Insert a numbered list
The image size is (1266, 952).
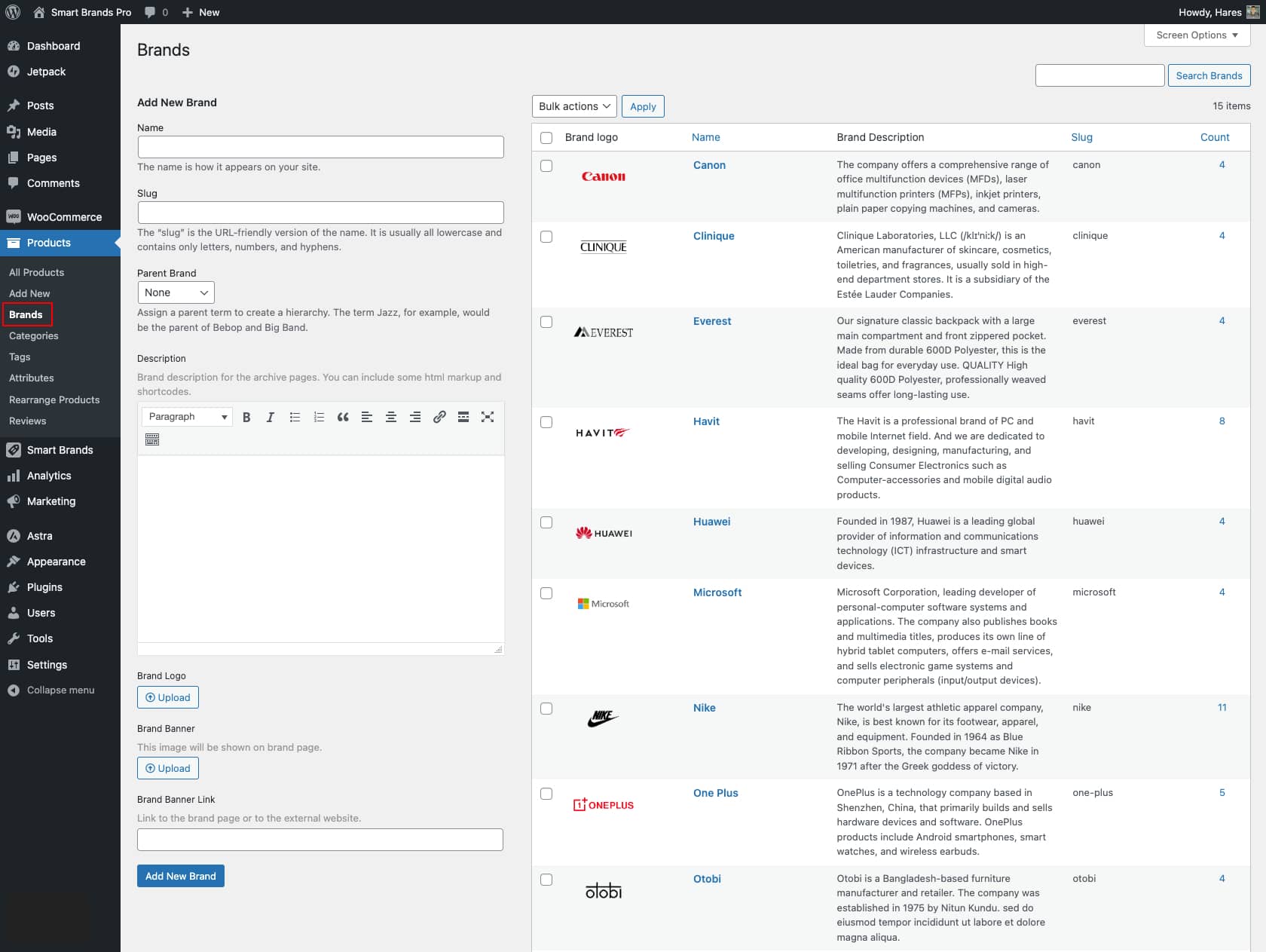(319, 417)
